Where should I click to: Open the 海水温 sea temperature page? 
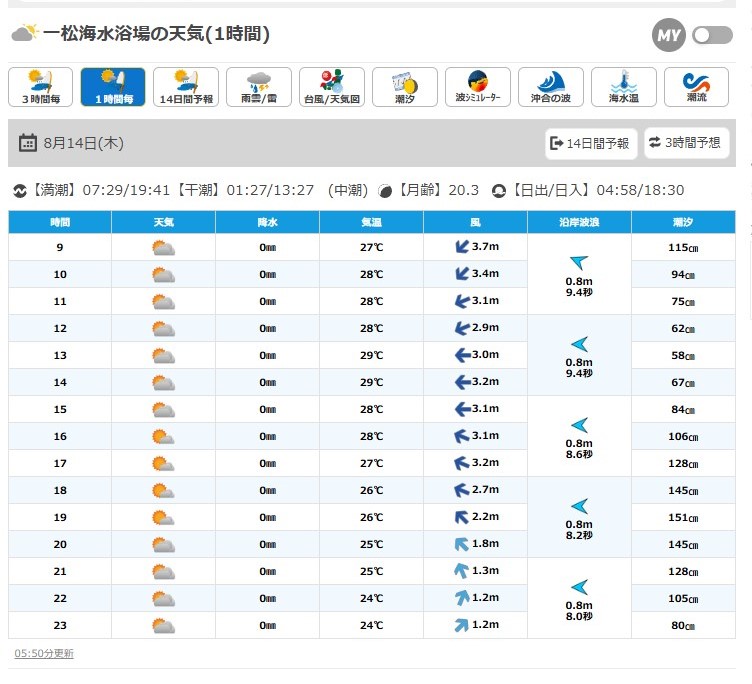tap(623, 87)
